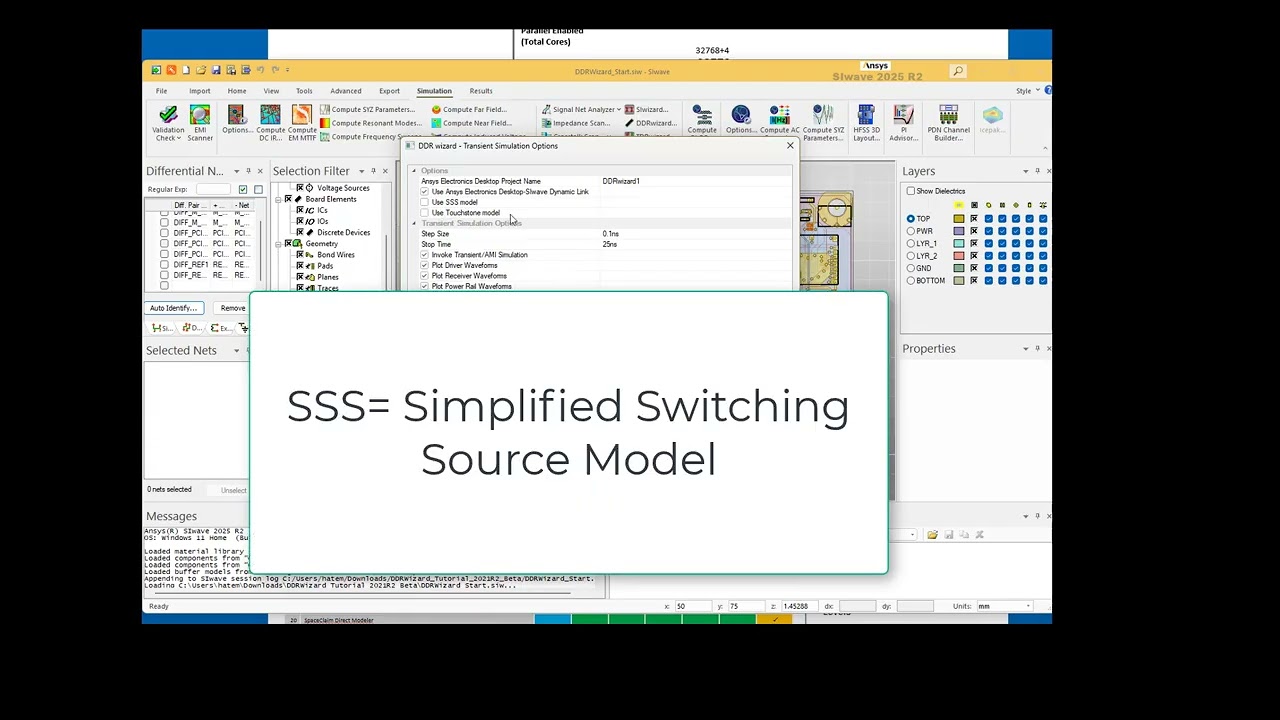The width and height of the screenshot is (1280, 720).
Task: Launch the DDRwizard from ribbon
Action: click(x=650, y=123)
